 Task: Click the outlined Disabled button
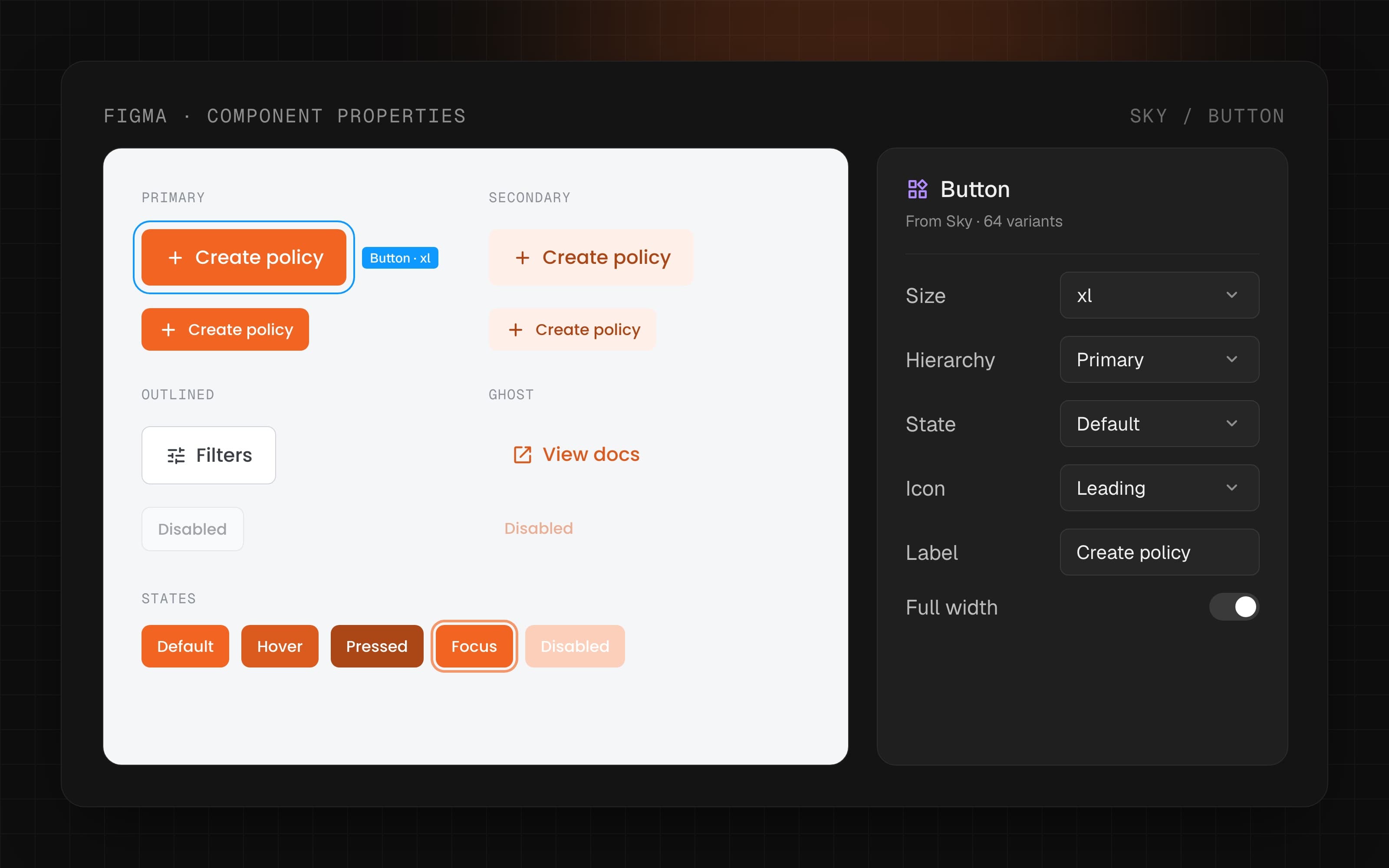(192, 529)
